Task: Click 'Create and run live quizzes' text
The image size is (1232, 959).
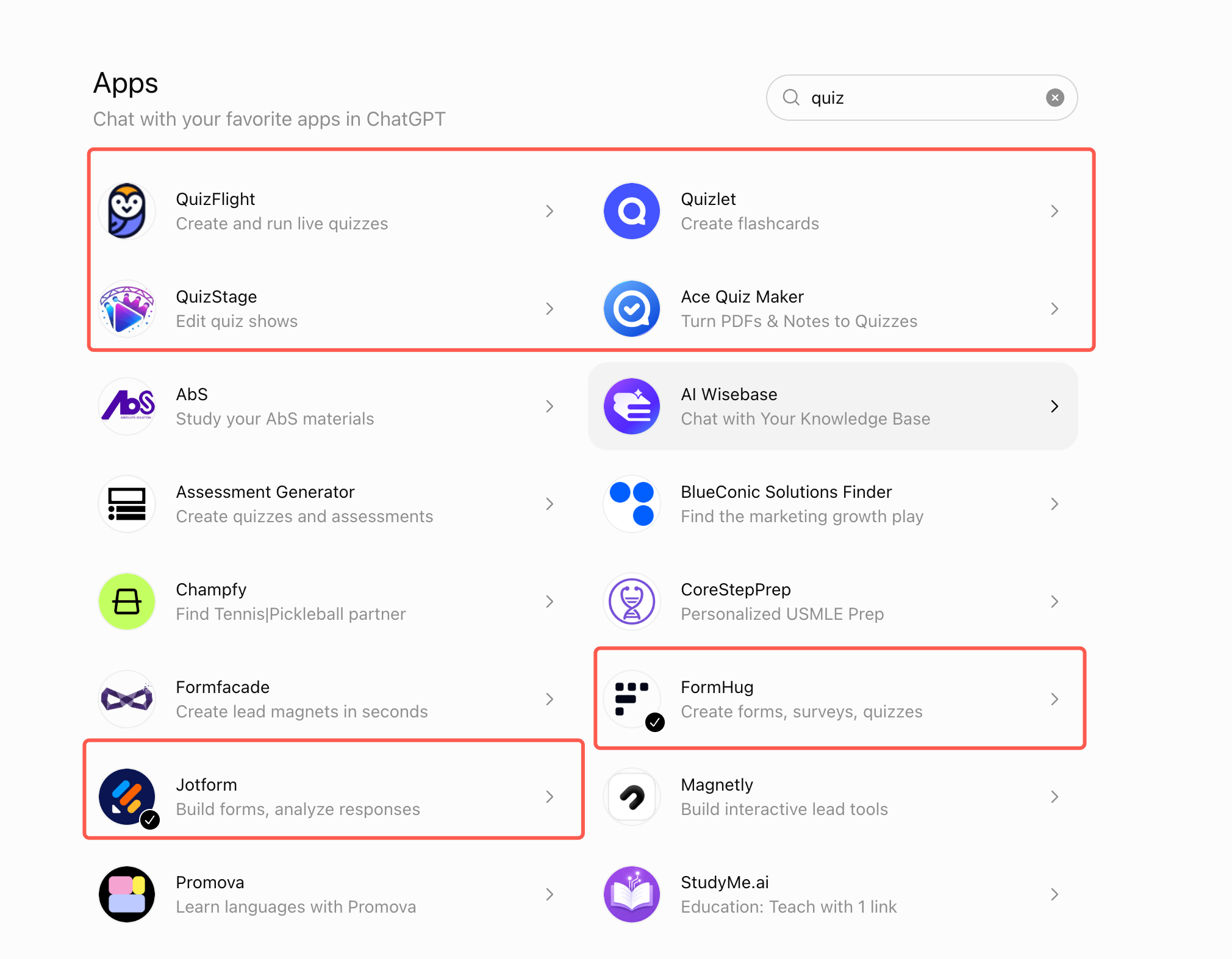Action: click(282, 223)
